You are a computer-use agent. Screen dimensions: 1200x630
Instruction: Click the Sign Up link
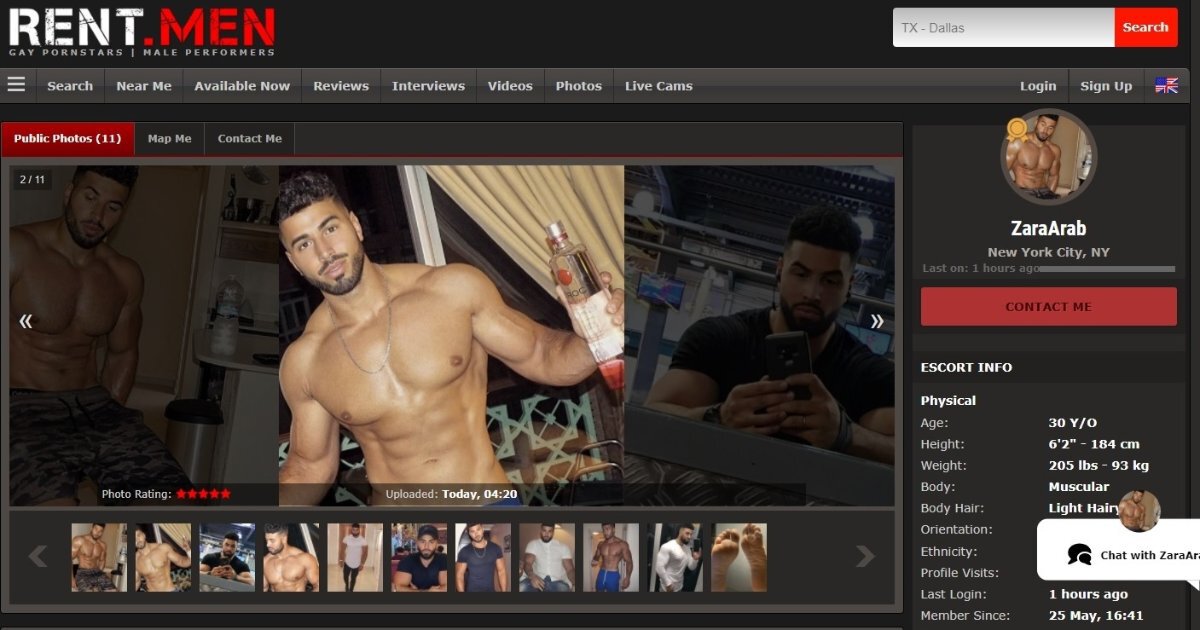click(x=1106, y=86)
